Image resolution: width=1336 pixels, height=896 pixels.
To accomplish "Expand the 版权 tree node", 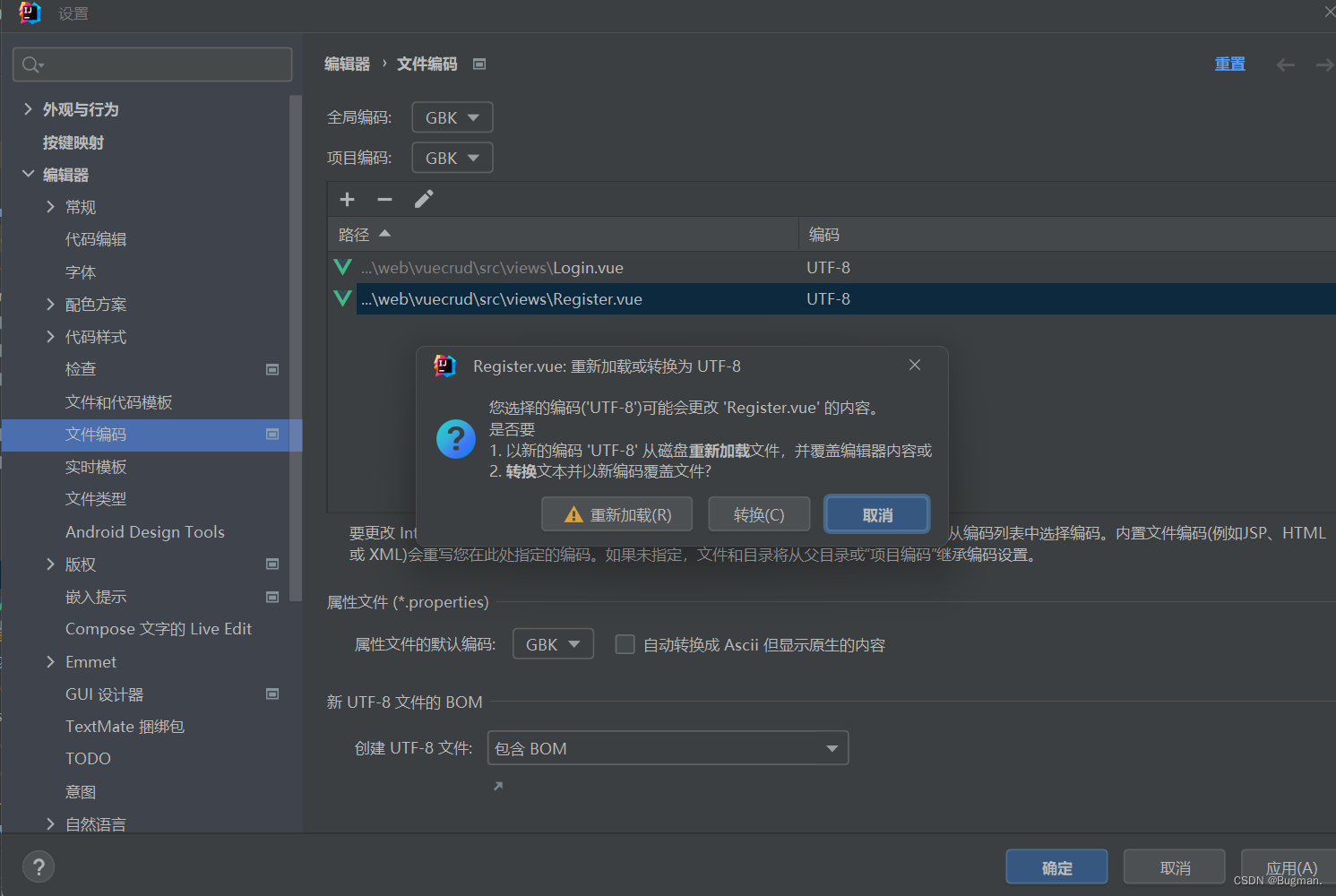I will pyautogui.click(x=50, y=564).
